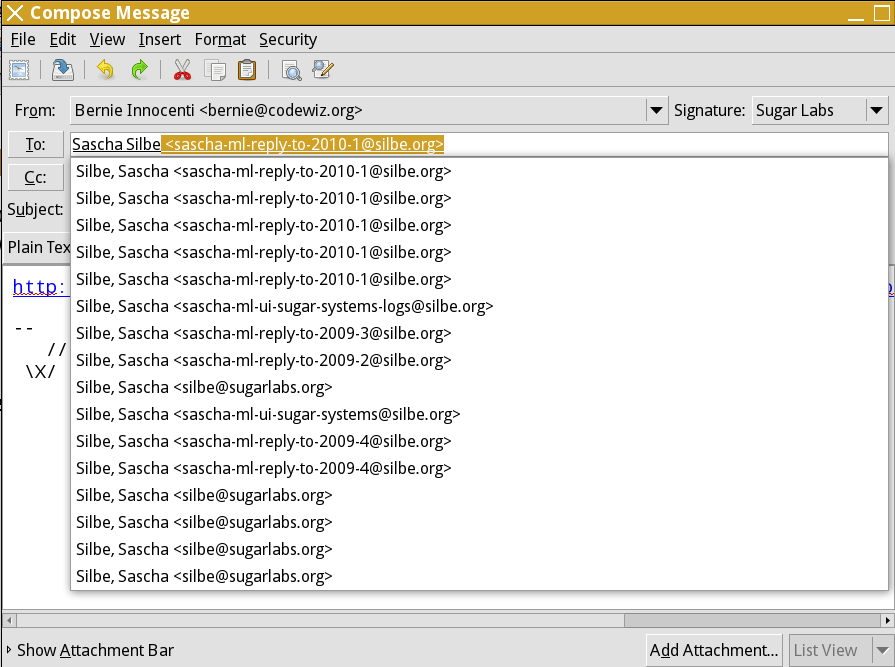Screen dimensions: 895x667
Task: Open the Security menu
Action: click(x=288, y=39)
